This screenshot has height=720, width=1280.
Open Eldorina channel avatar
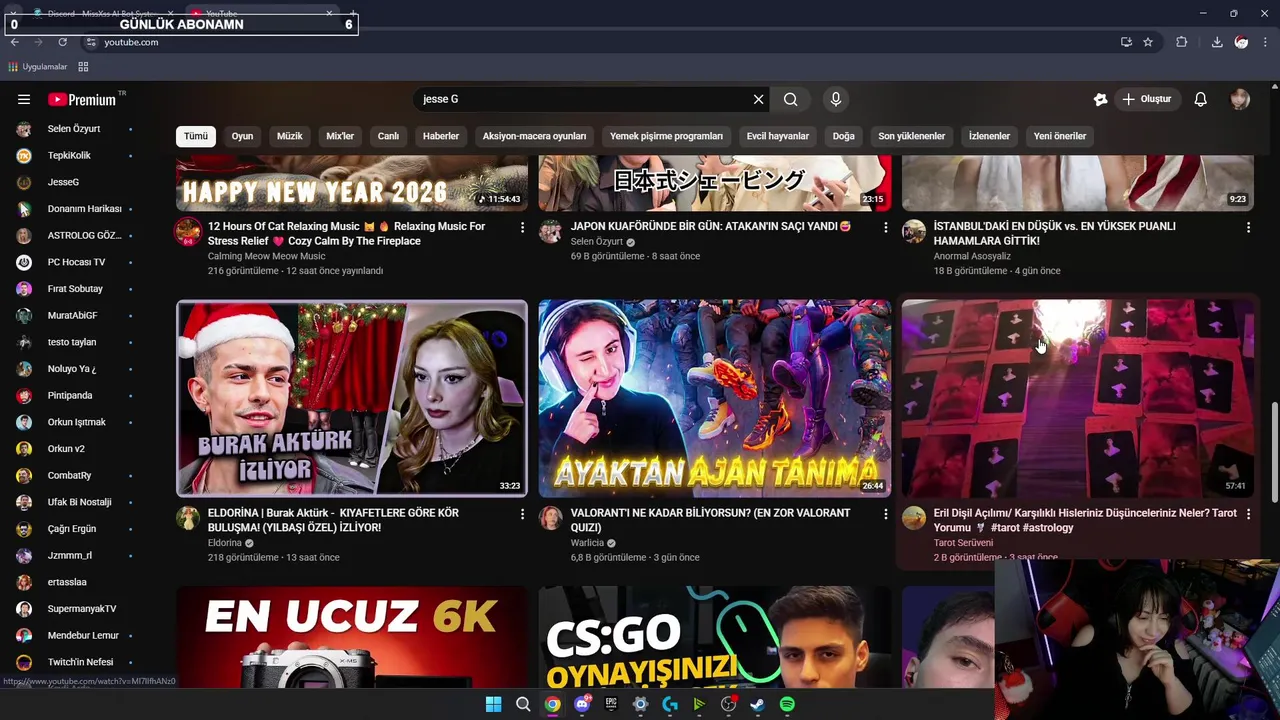(x=188, y=518)
